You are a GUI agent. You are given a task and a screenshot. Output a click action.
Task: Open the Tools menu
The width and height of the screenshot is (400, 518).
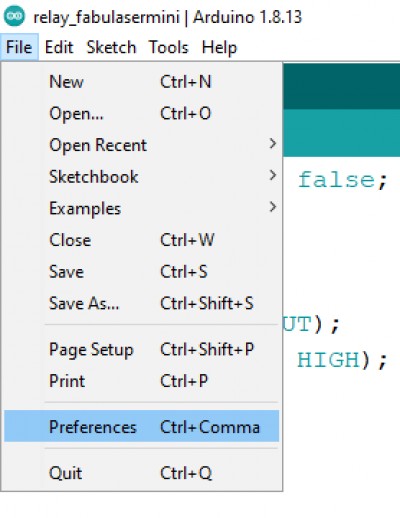pos(169,47)
